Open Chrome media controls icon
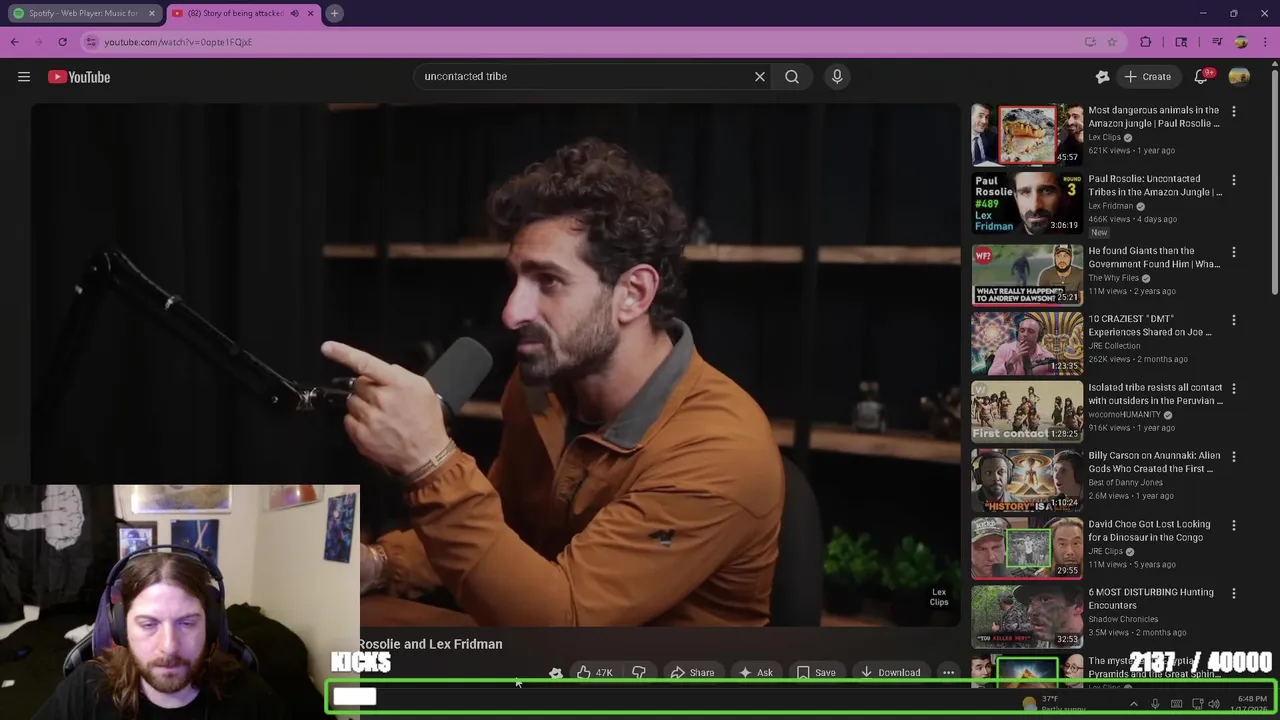Viewport: 1280px width, 720px height. (x=1217, y=42)
